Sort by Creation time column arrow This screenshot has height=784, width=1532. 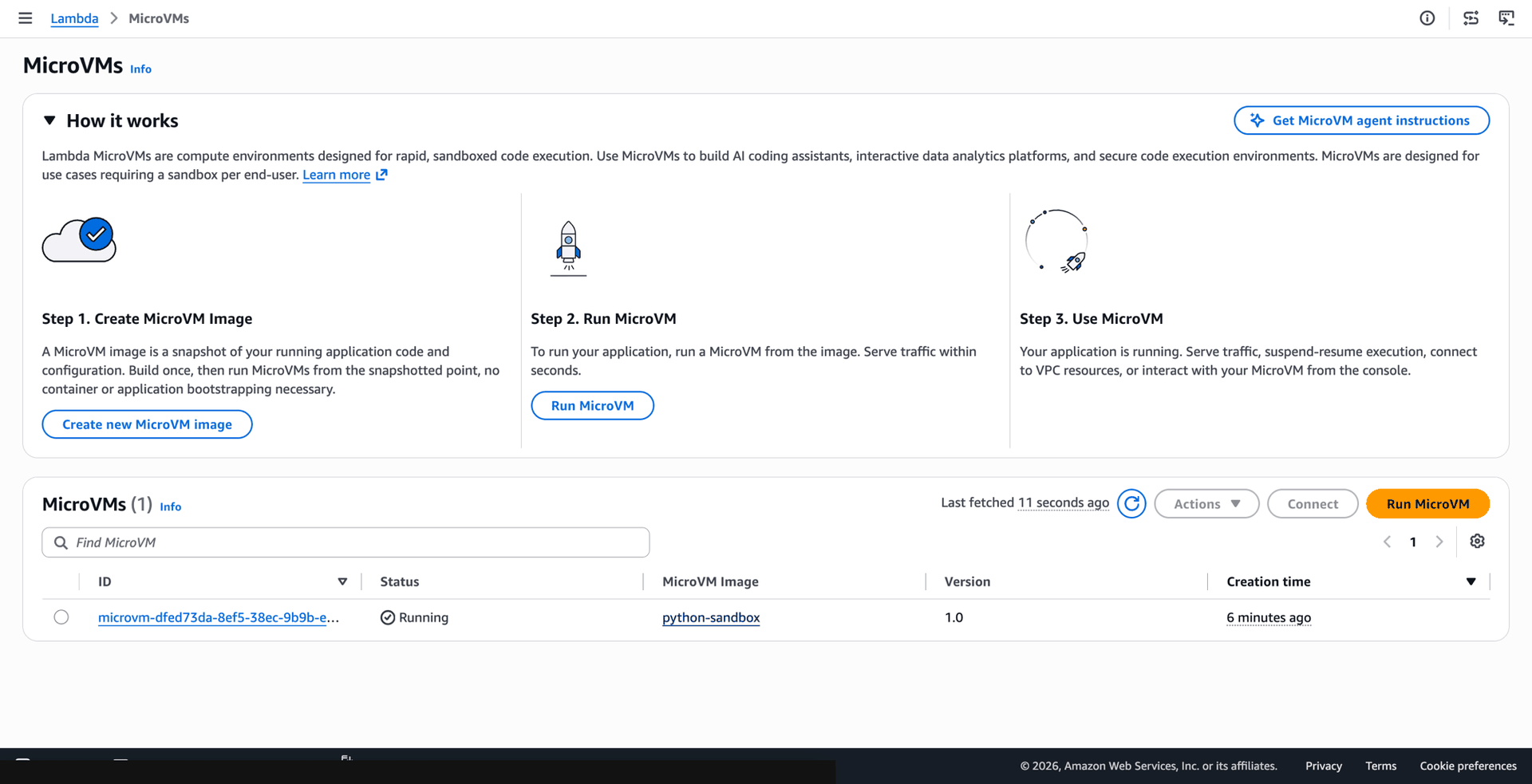(1471, 582)
